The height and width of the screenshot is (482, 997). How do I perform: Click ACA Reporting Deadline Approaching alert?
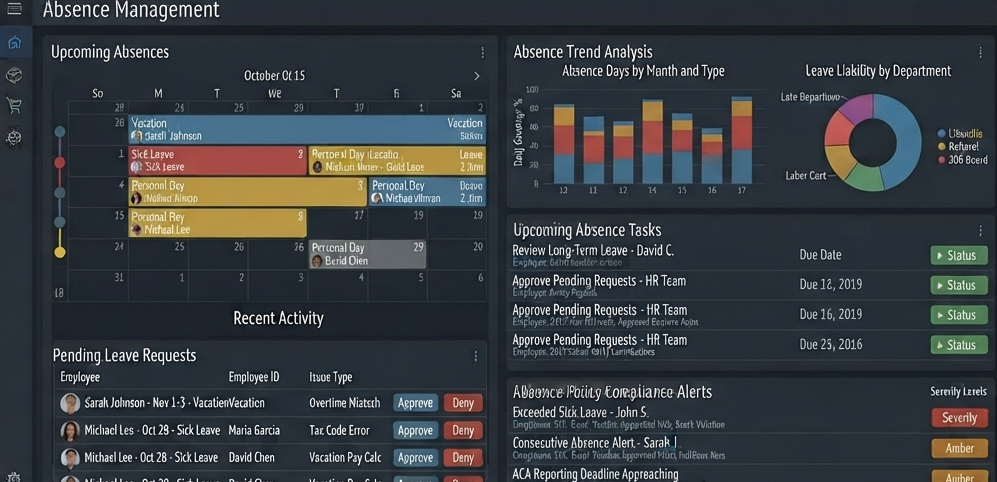[x=595, y=474]
